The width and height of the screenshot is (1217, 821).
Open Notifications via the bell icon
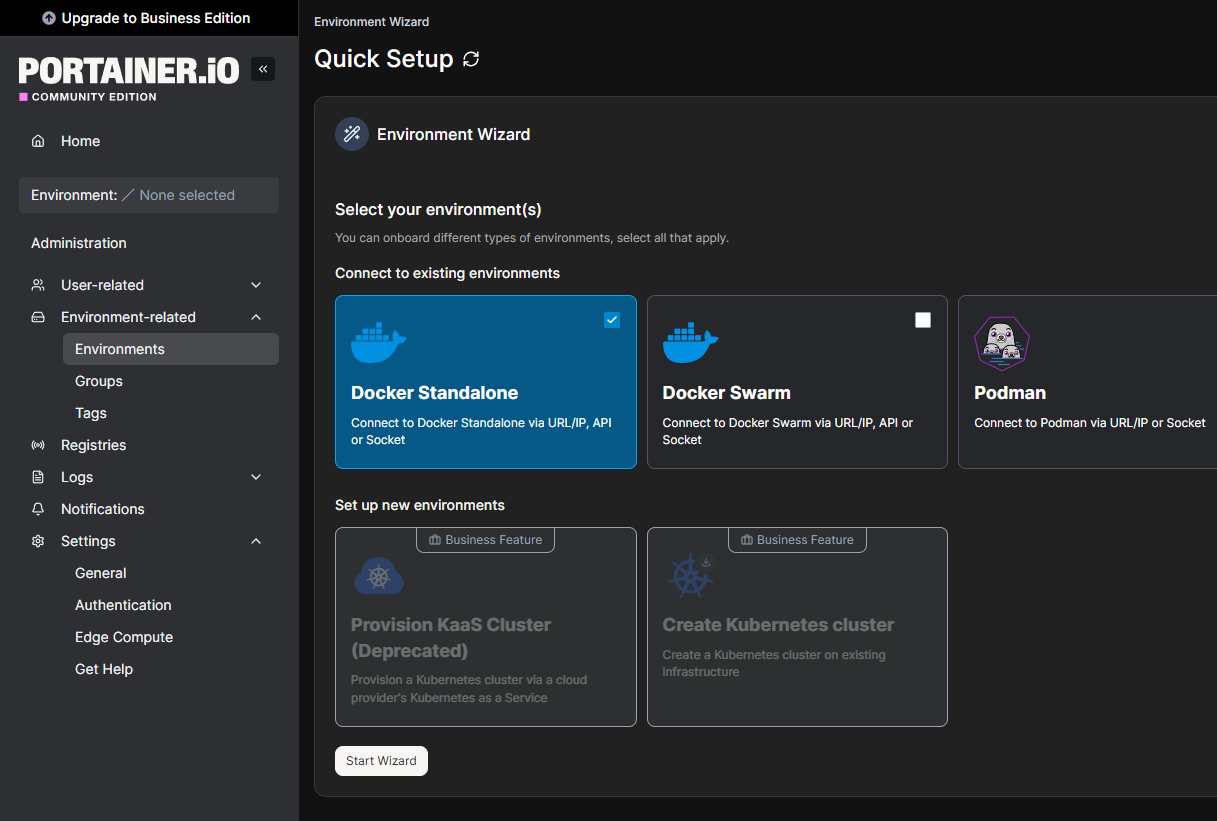point(38,508)
